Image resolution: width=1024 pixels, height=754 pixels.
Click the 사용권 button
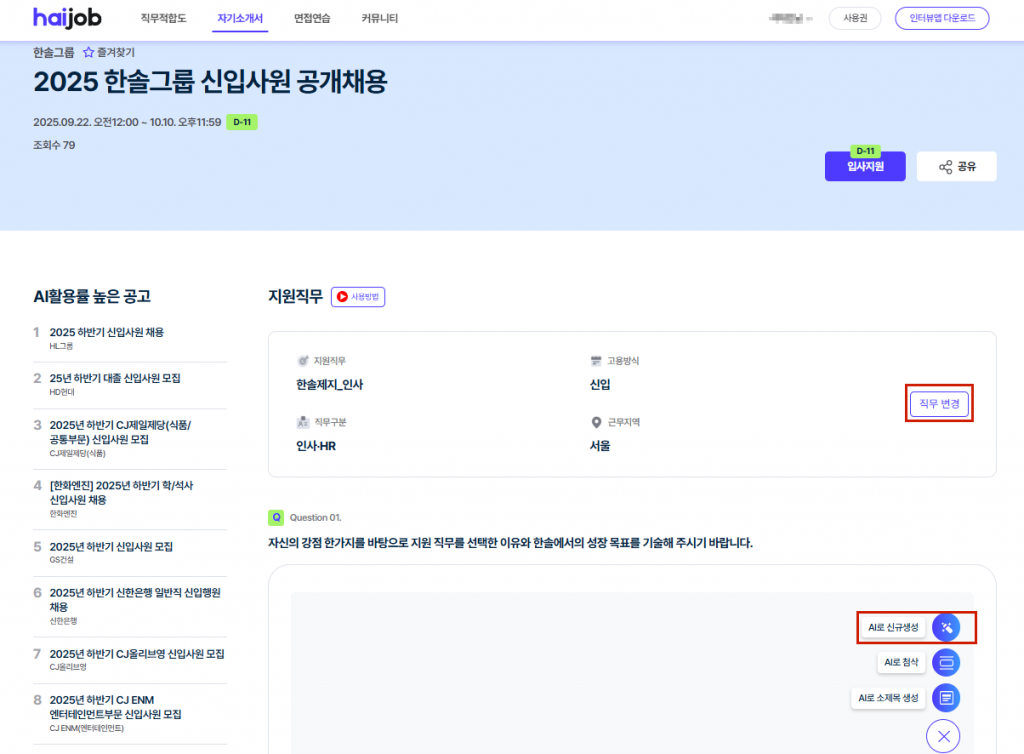point(854,19)
